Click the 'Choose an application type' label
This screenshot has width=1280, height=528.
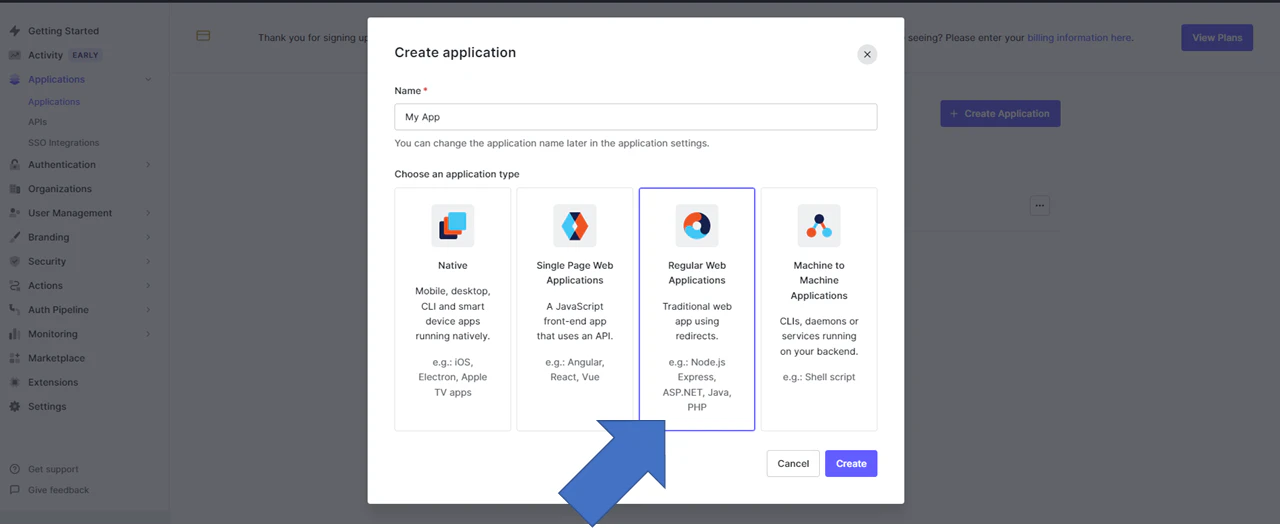click(457, 174)
